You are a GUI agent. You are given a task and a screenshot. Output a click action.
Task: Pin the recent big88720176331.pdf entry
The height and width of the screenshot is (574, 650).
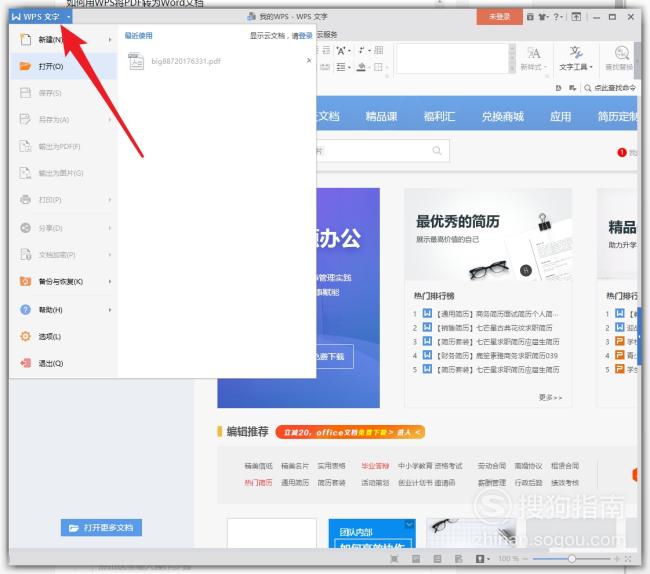[309, 61]
